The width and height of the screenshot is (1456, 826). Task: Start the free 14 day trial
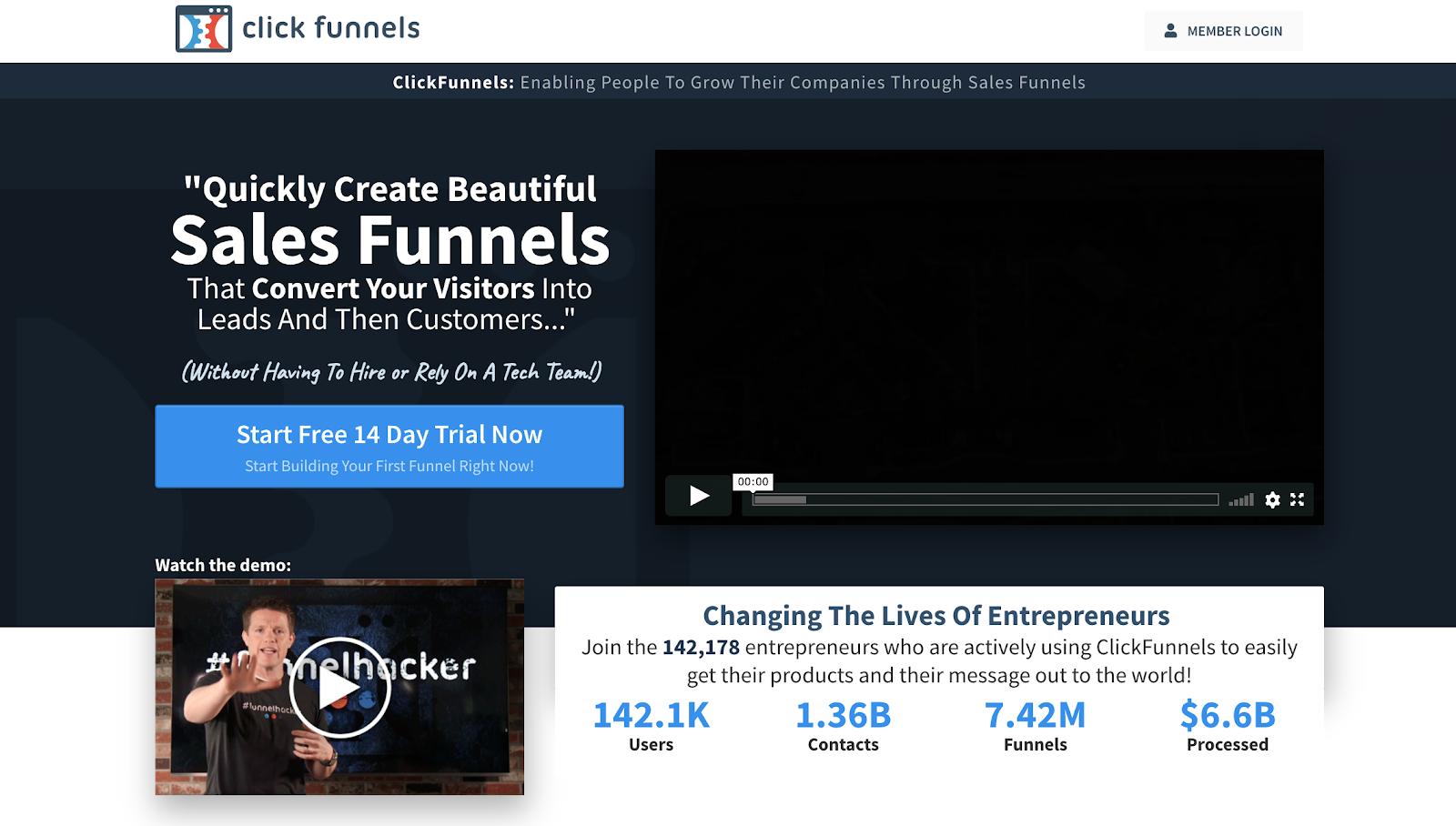tap(389, 447)
